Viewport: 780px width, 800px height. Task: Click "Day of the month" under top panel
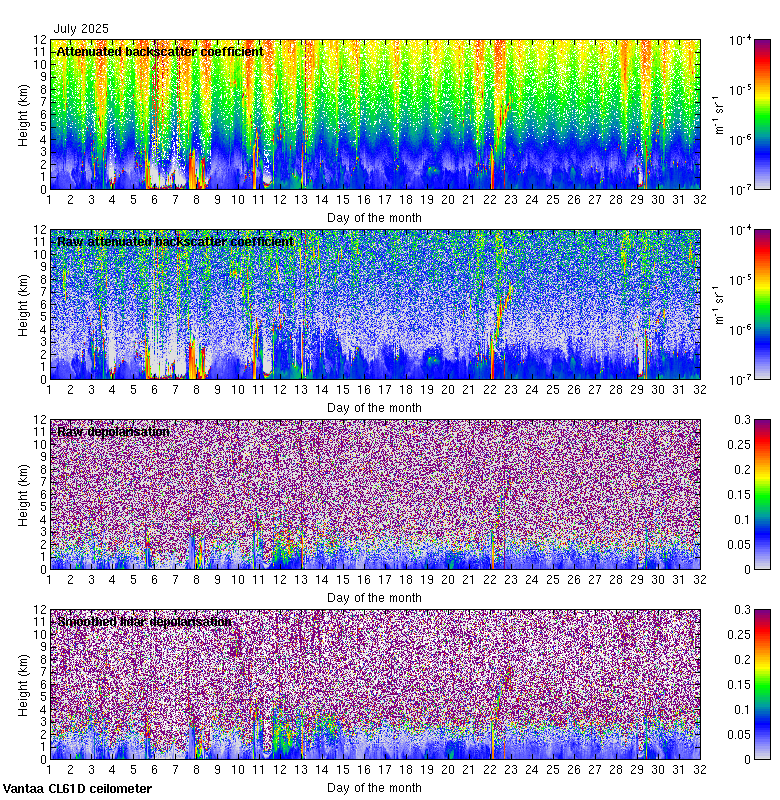click(x=374, y=217)
